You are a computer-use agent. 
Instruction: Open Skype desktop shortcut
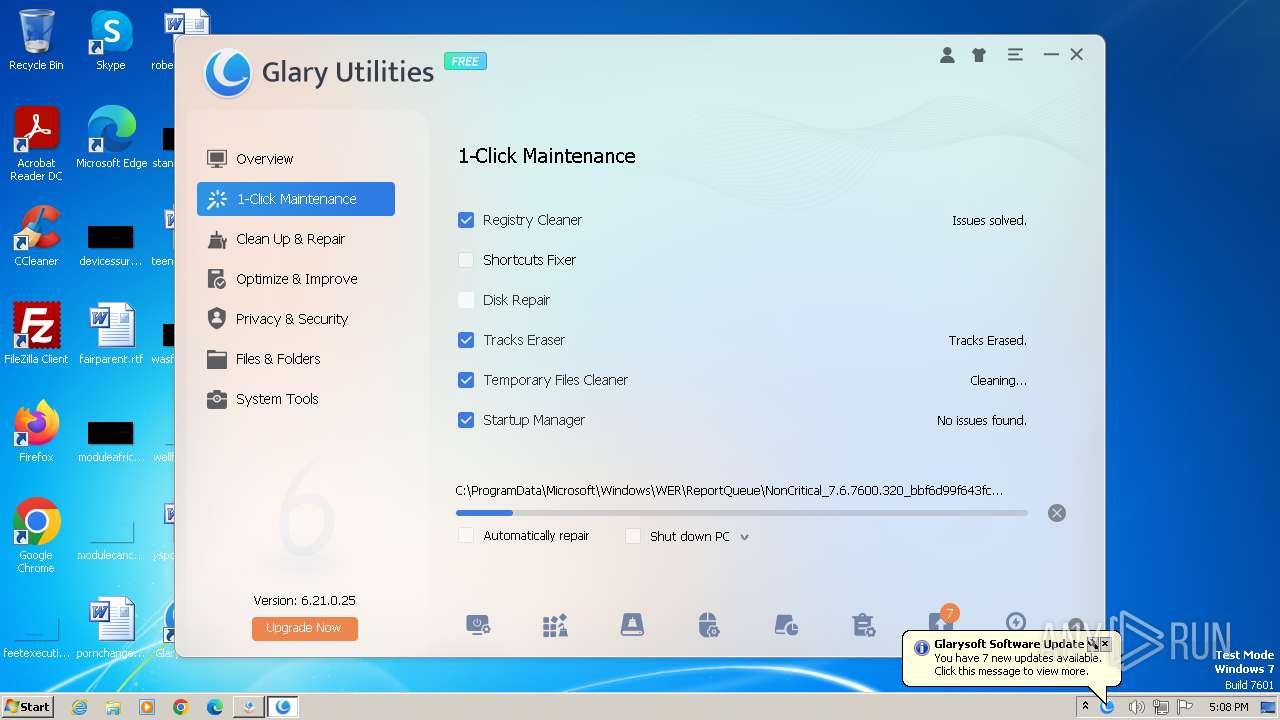[x=111, y=40]
